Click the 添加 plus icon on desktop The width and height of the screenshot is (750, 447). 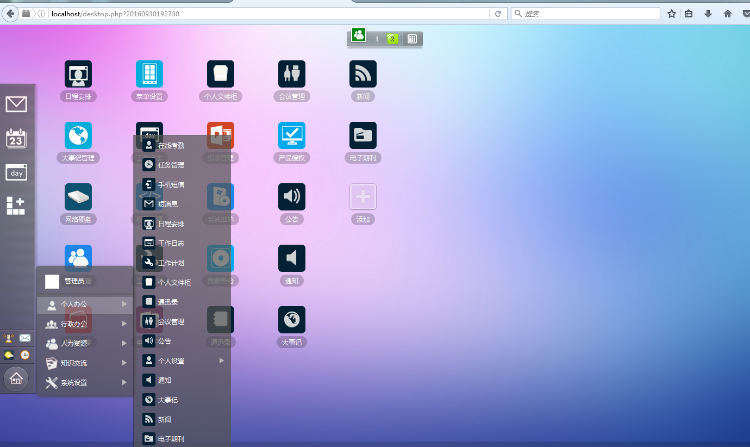click(x=363, y=196)
